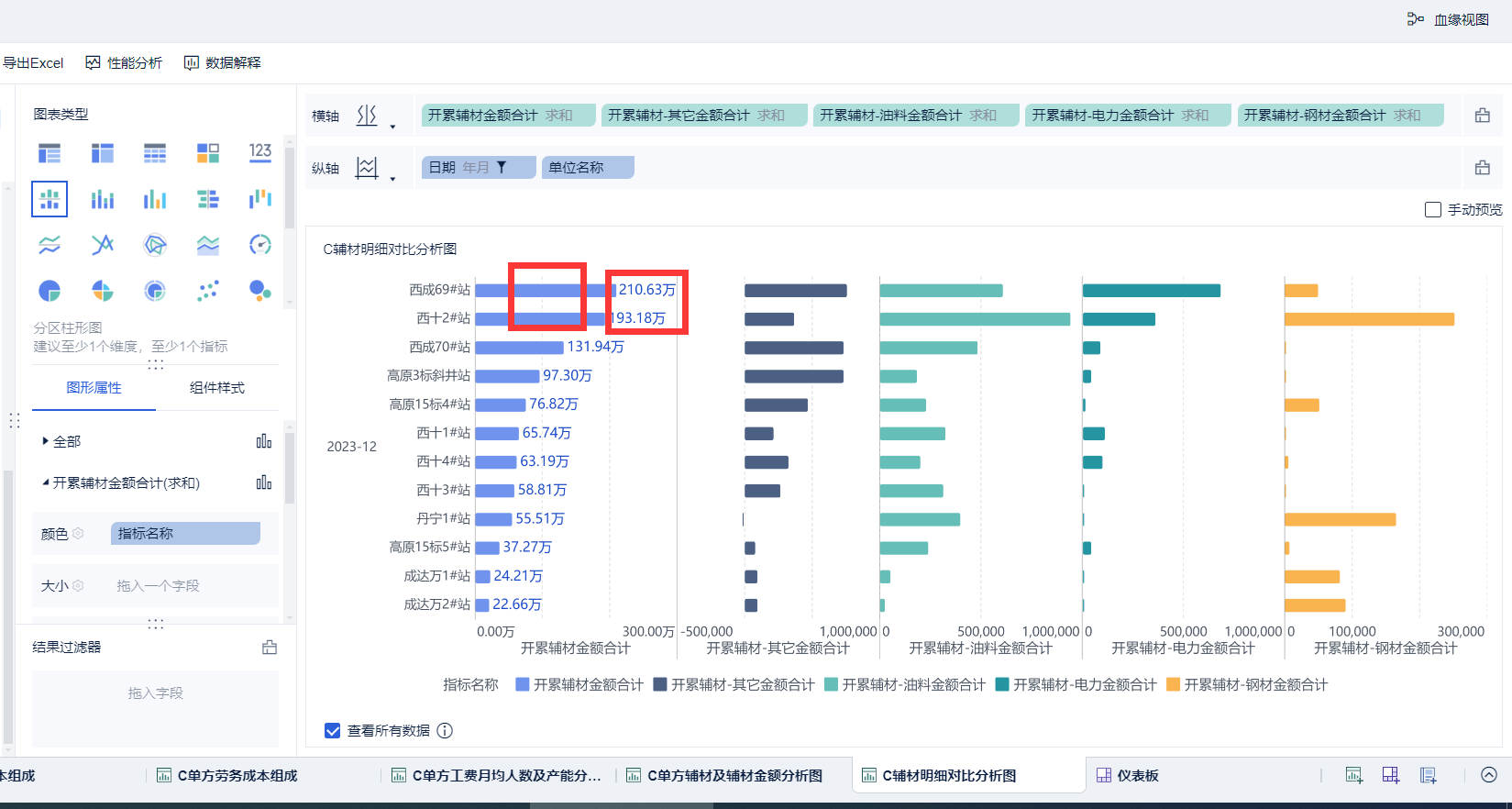
Task: Expand the 全部 section
Action: [x=45, y=441]
